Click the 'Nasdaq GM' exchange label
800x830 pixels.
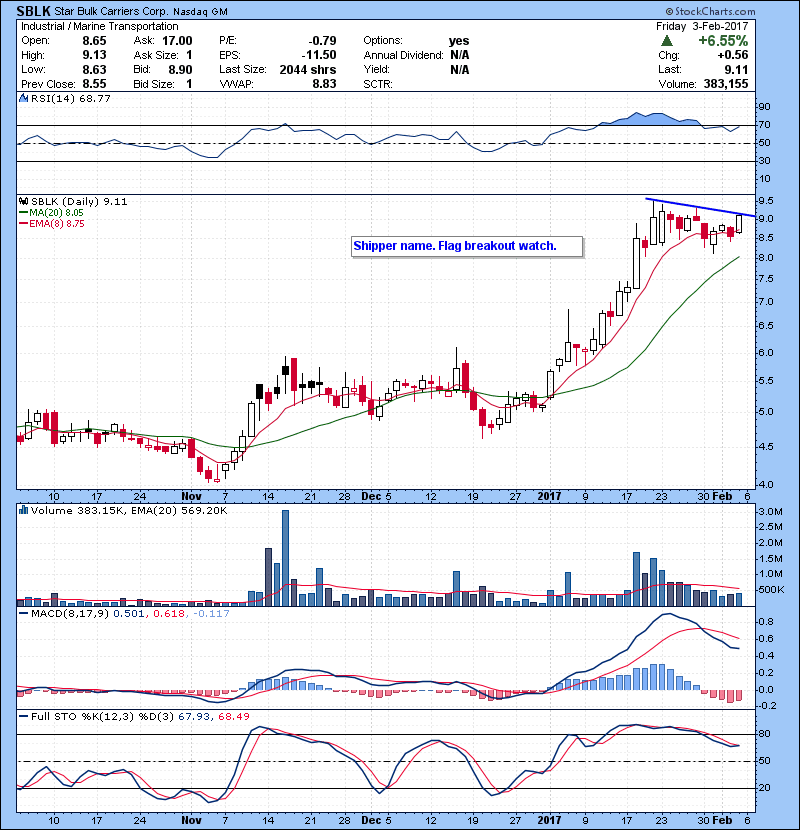pos(201,12)
